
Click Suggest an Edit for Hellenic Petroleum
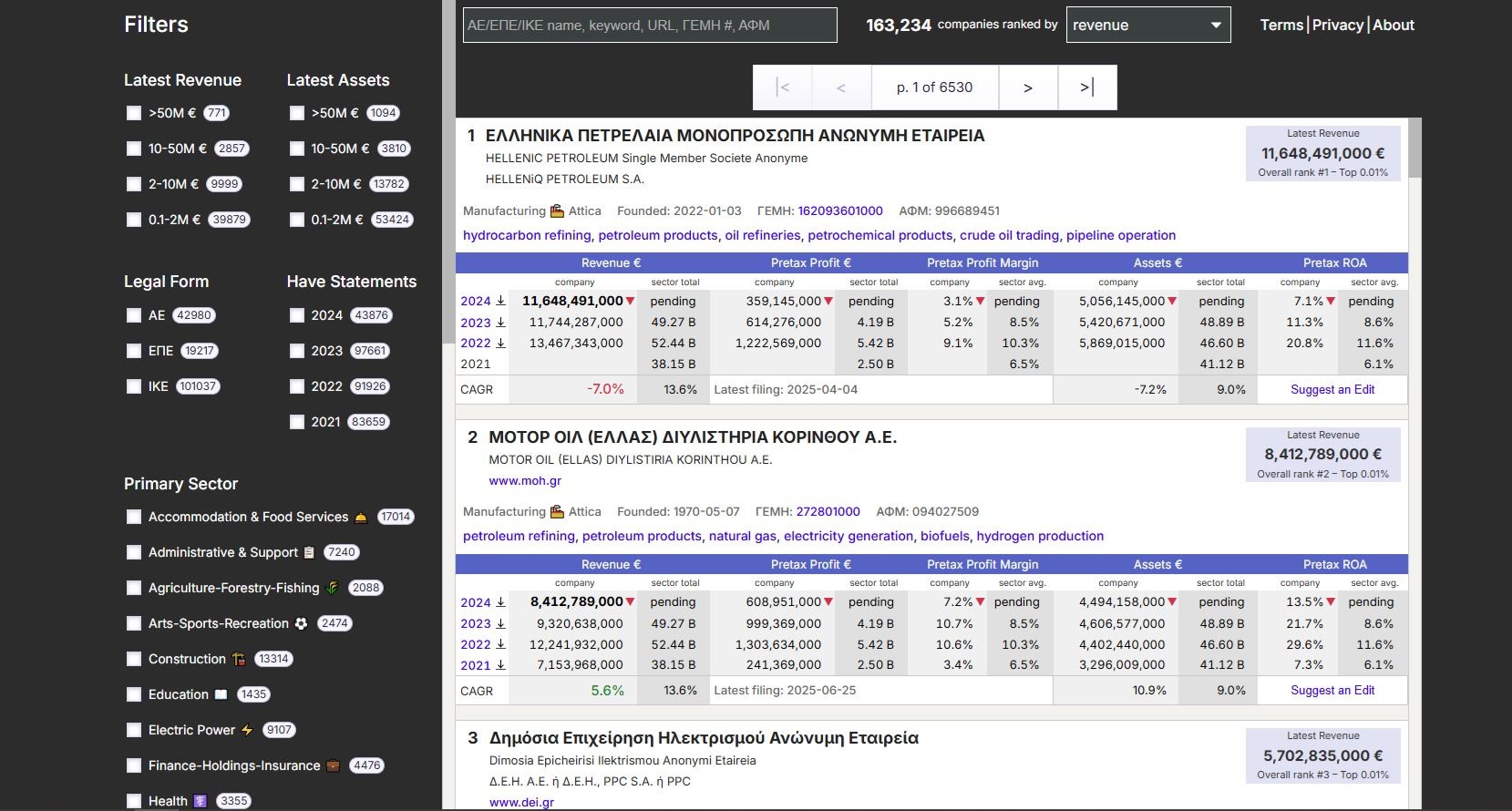[1332, 390]
